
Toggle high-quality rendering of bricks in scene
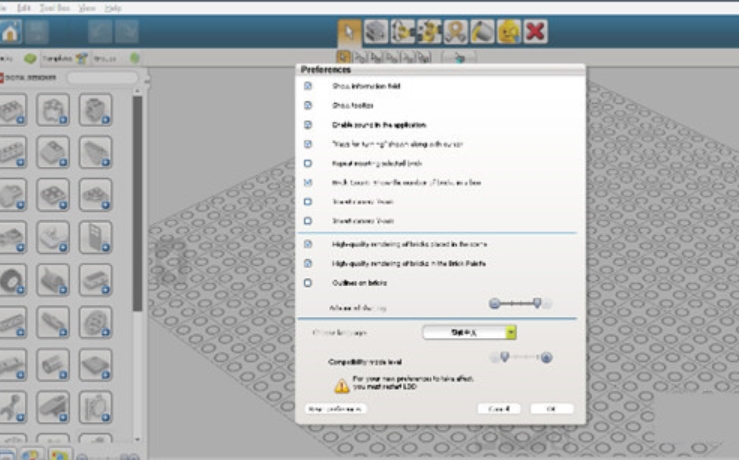coord(308,244)
